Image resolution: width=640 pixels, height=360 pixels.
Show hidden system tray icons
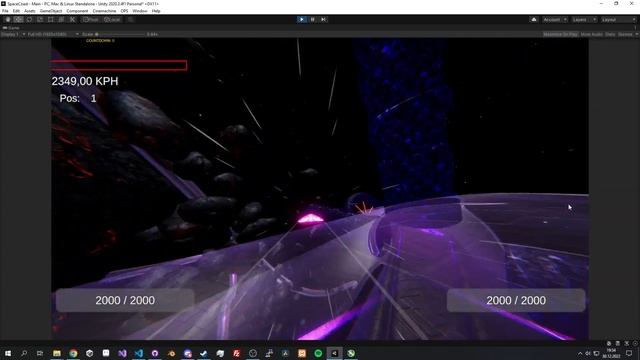point(580,353)
